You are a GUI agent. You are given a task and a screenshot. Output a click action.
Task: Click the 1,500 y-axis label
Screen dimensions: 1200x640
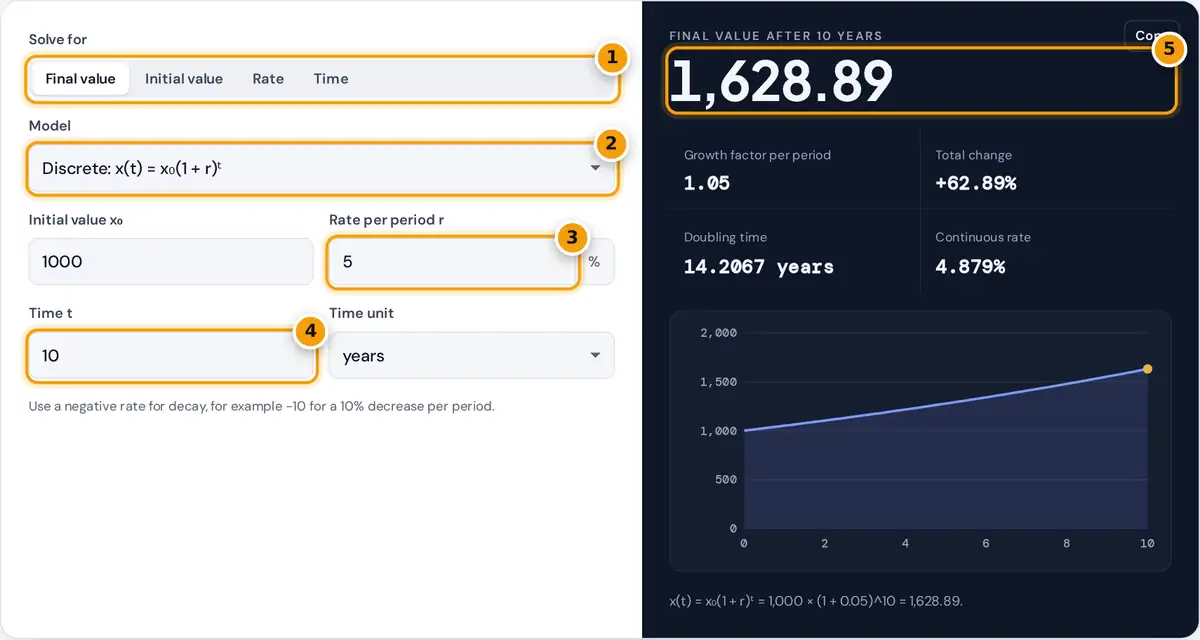tap(718, 382)
